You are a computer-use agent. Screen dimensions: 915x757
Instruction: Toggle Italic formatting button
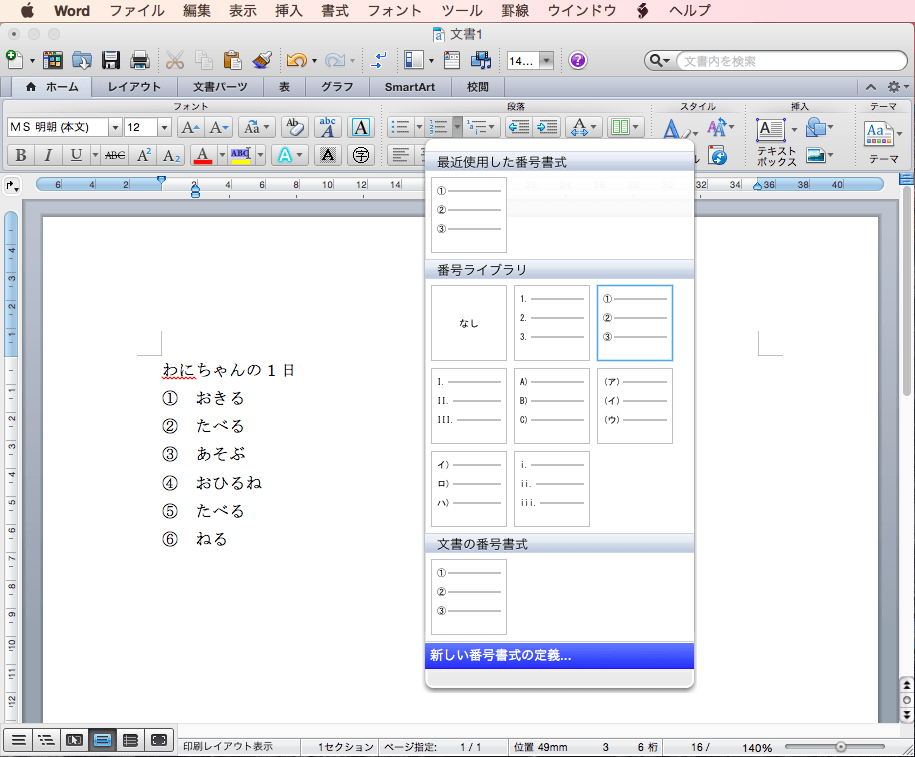[x=48, y=155]
